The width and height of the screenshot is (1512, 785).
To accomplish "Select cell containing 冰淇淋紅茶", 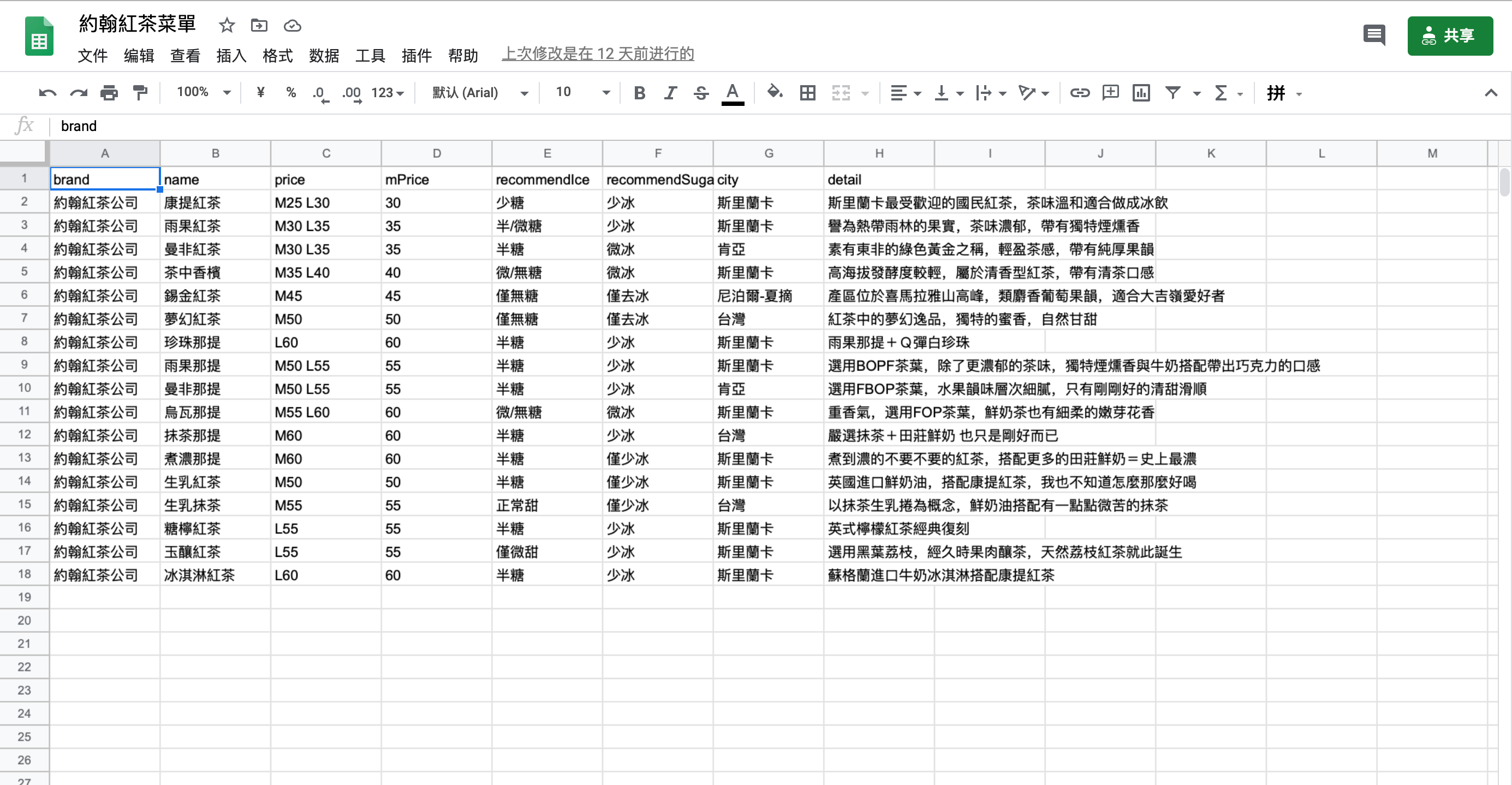I will (216, 575).
